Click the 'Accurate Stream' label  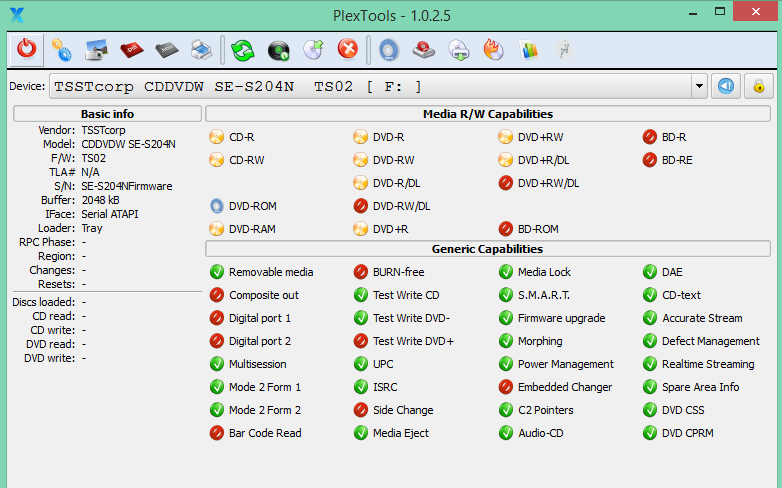click(702, 318)
